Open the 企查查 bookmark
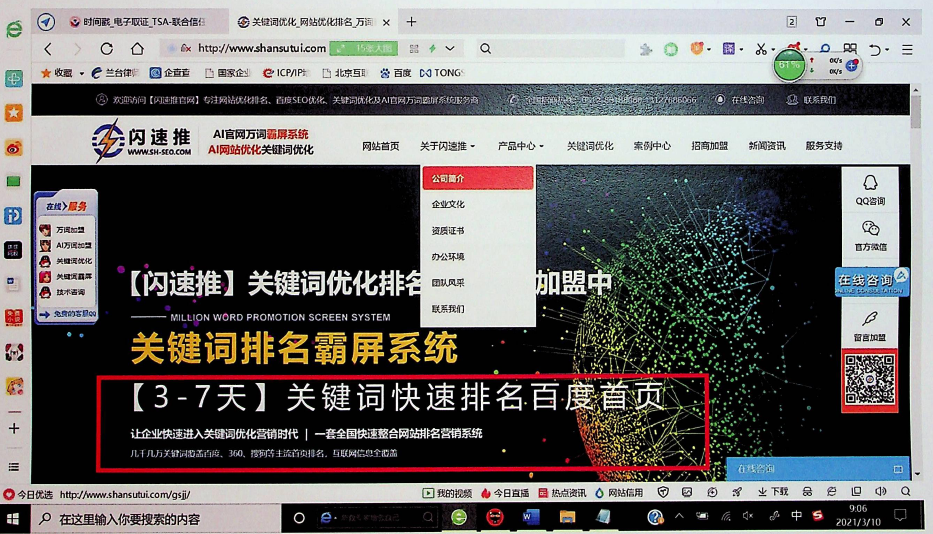This screenshot has height=534, width=933. [x=170, y=73]
